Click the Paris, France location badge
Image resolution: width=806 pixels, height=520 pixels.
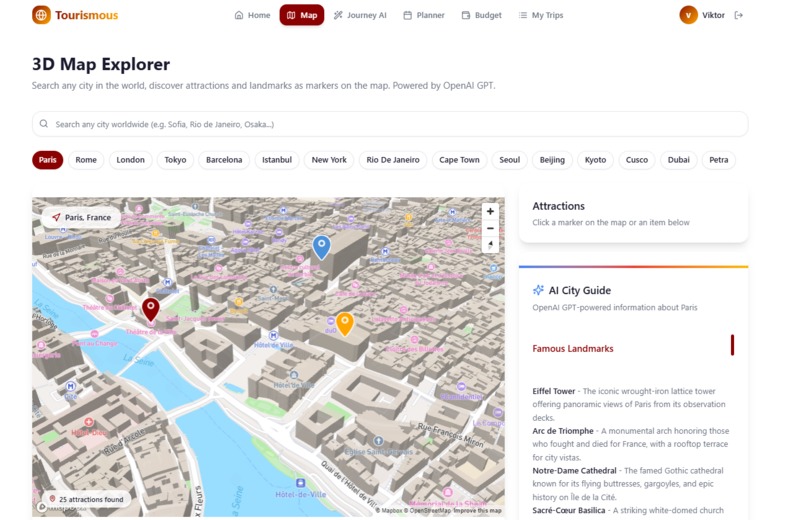[x=81, y=217]
